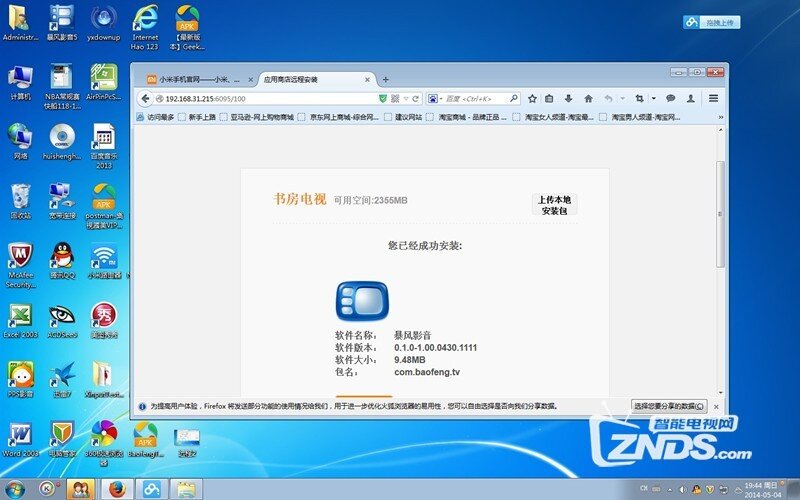
Task: Click the chat bubble toolbar icon
Action: 670,98
